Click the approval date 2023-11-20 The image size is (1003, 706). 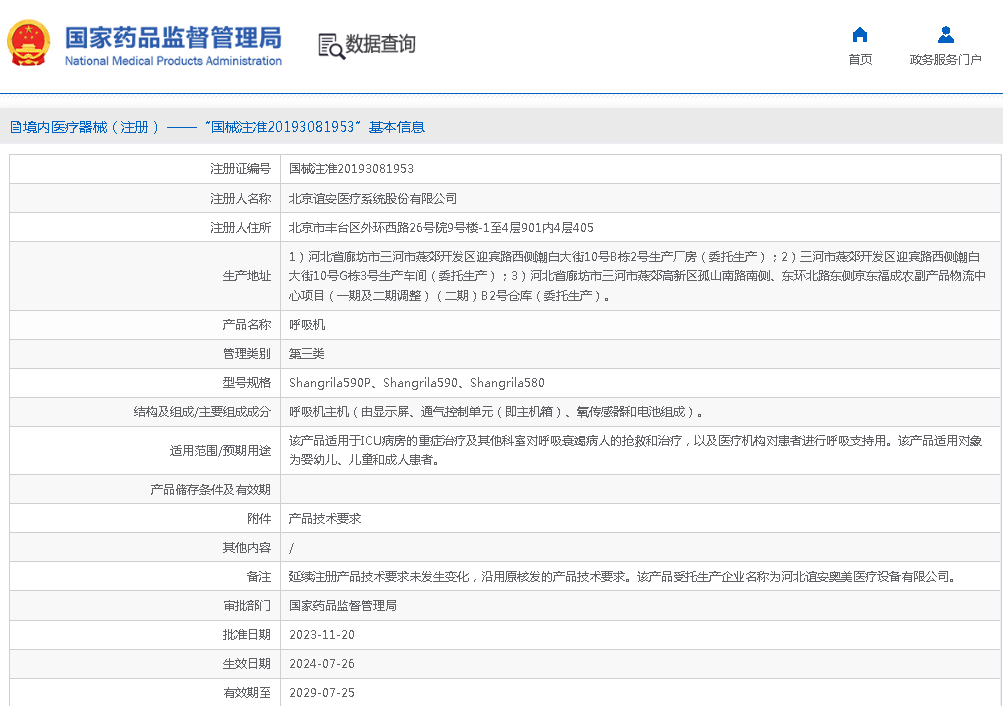point(322,635)
